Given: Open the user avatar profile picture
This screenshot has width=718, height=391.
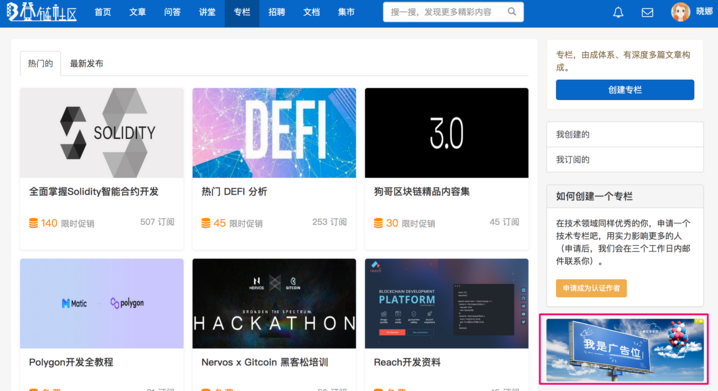Looking at the screenshot, I should (x=680, y=12).
